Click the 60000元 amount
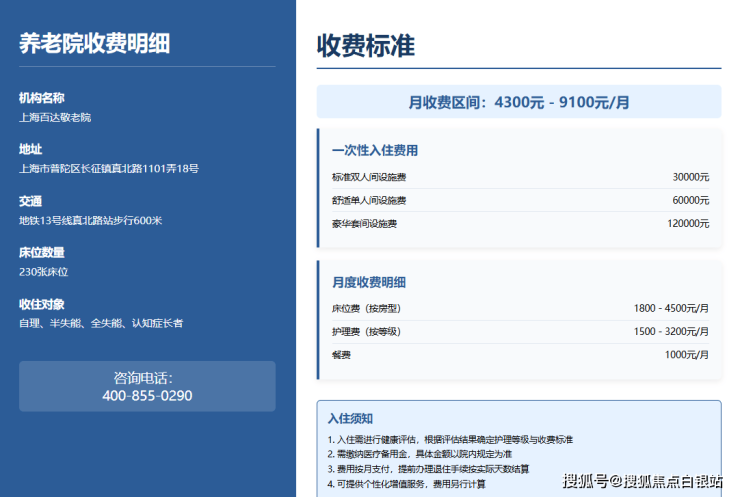 coord(690,200)
